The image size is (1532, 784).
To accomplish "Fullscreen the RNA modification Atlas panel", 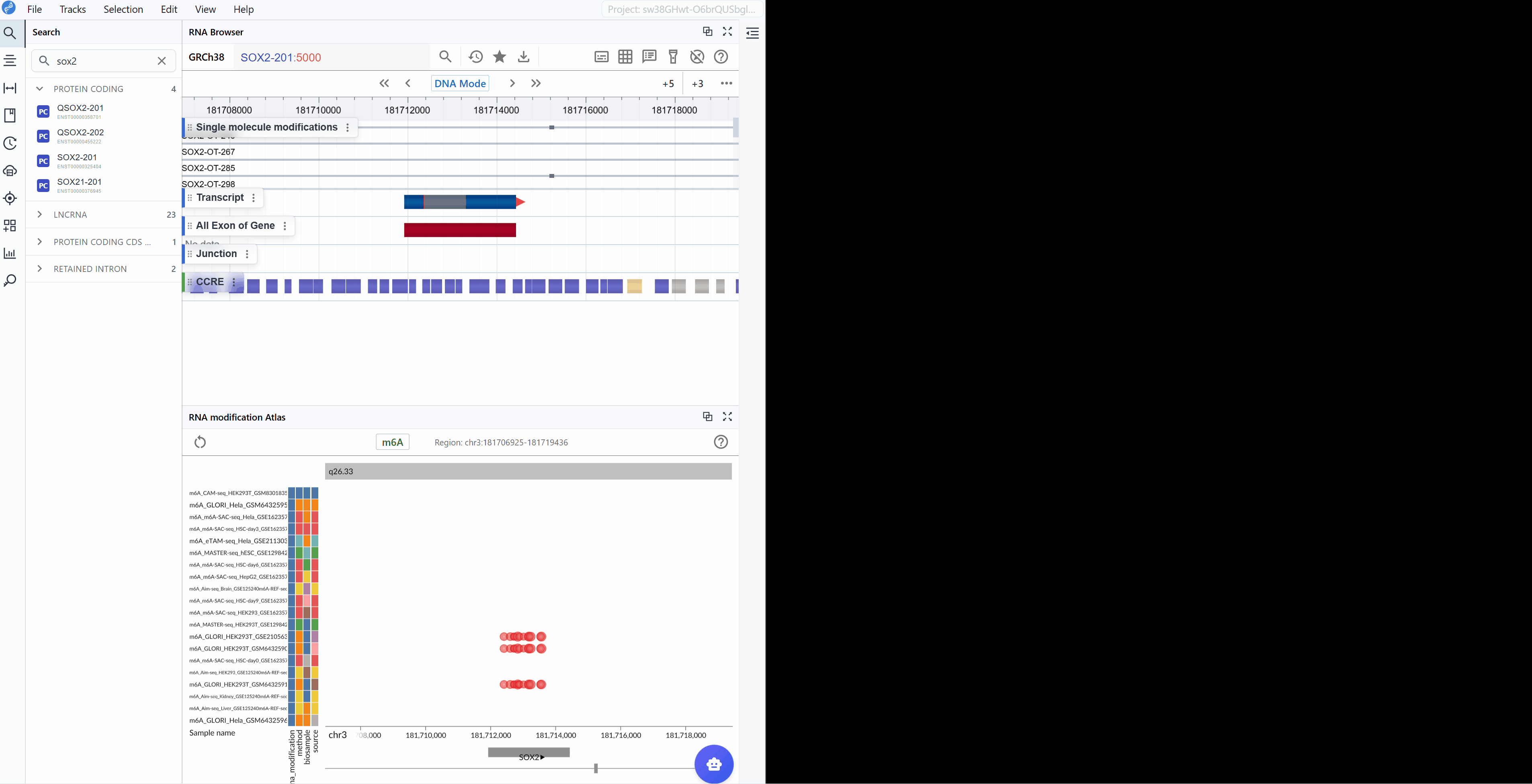I will point(727,416).
